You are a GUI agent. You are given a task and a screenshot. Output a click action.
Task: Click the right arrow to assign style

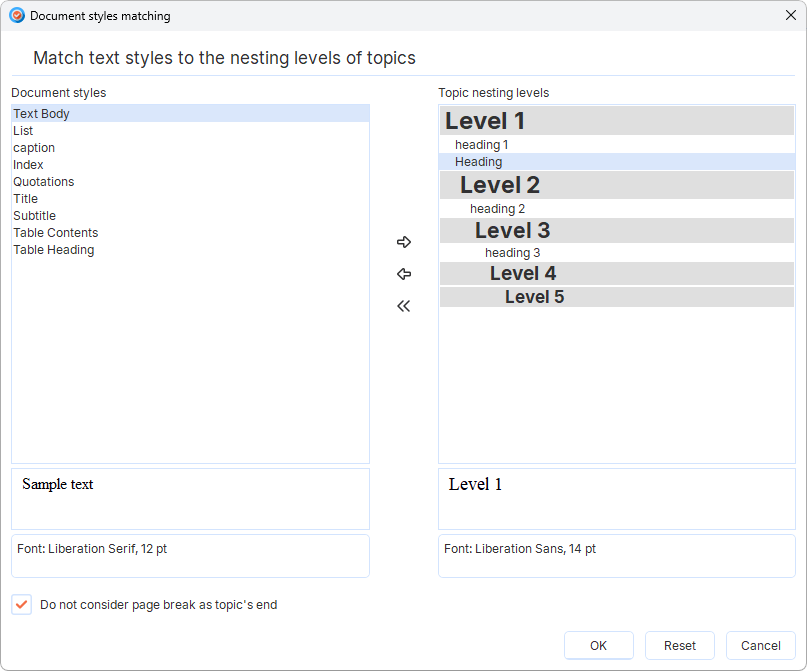[404, 242]
